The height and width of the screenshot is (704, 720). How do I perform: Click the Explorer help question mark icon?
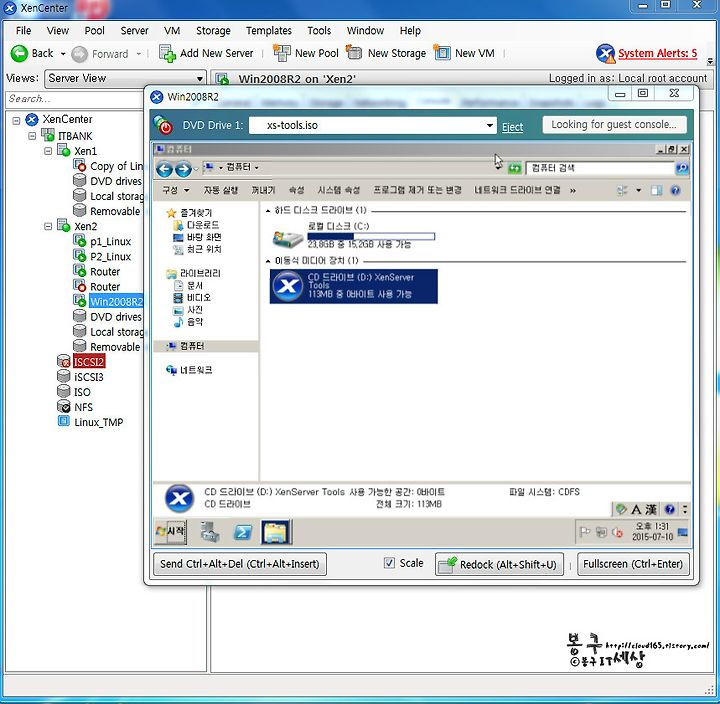pos(675,190)
